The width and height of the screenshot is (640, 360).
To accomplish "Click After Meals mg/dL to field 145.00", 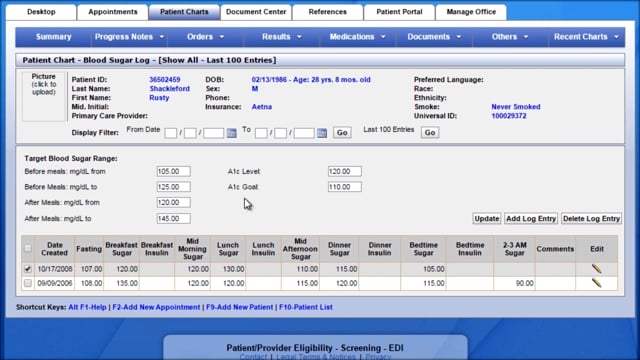I will click(173, 218).
